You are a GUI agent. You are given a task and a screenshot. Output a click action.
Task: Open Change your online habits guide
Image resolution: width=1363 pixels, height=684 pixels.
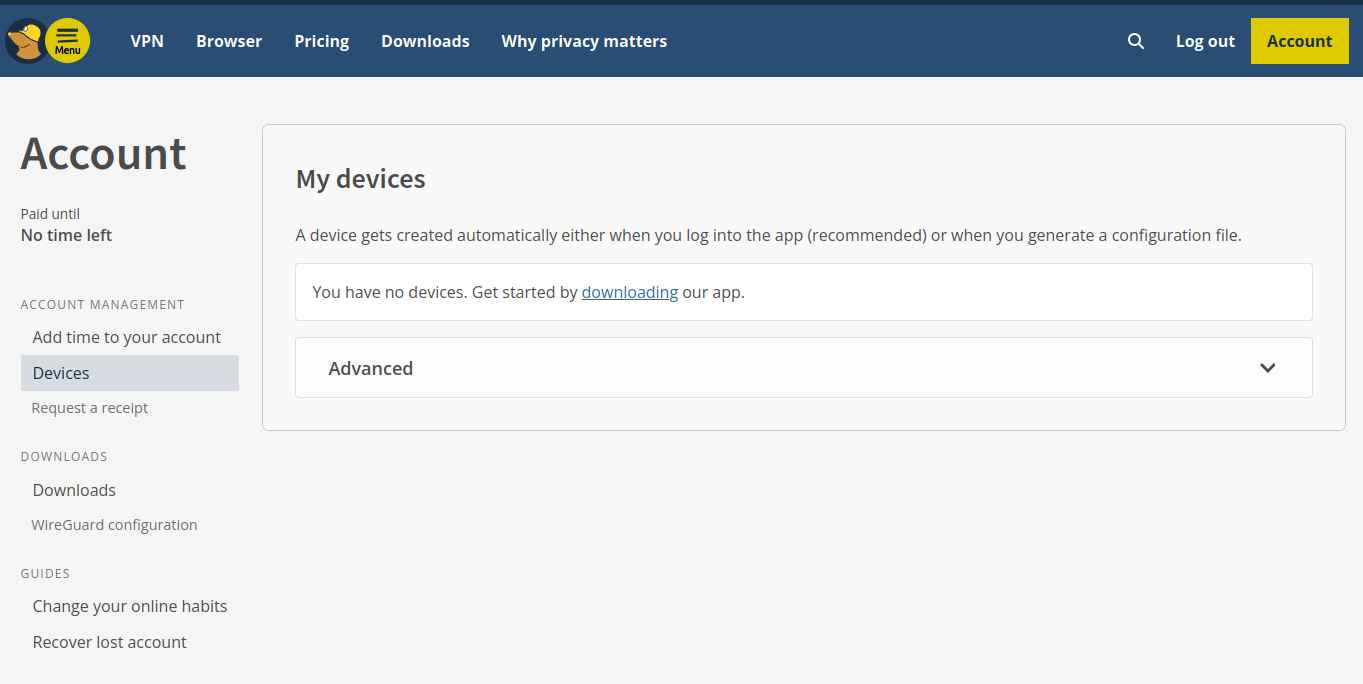129,606
